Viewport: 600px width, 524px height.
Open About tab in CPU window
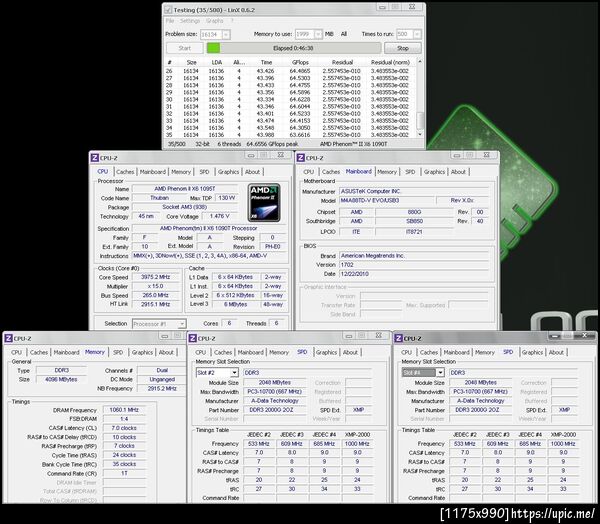[253, 172]
